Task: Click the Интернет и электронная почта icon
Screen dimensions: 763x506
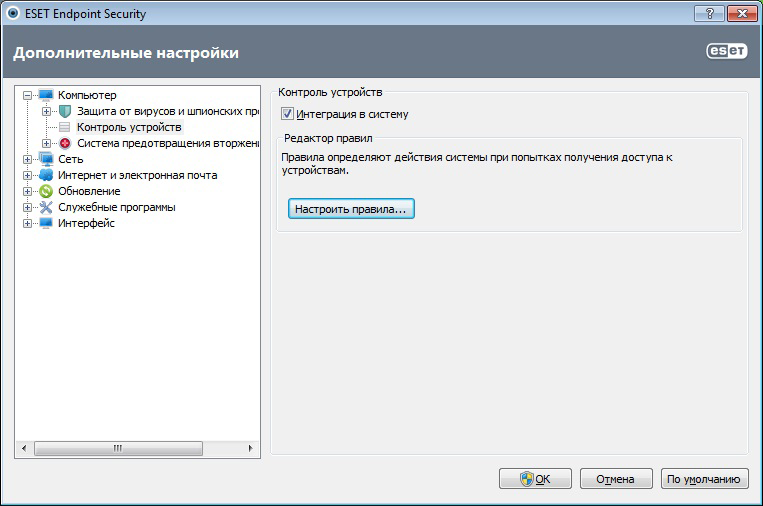Action: (46, 175)
